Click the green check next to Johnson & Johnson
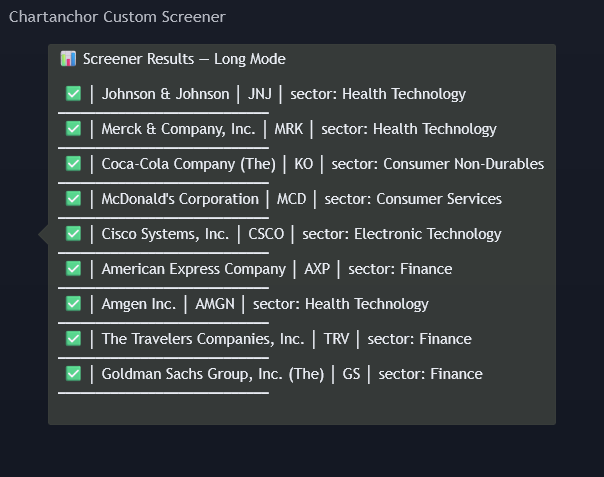 [73, 94]
